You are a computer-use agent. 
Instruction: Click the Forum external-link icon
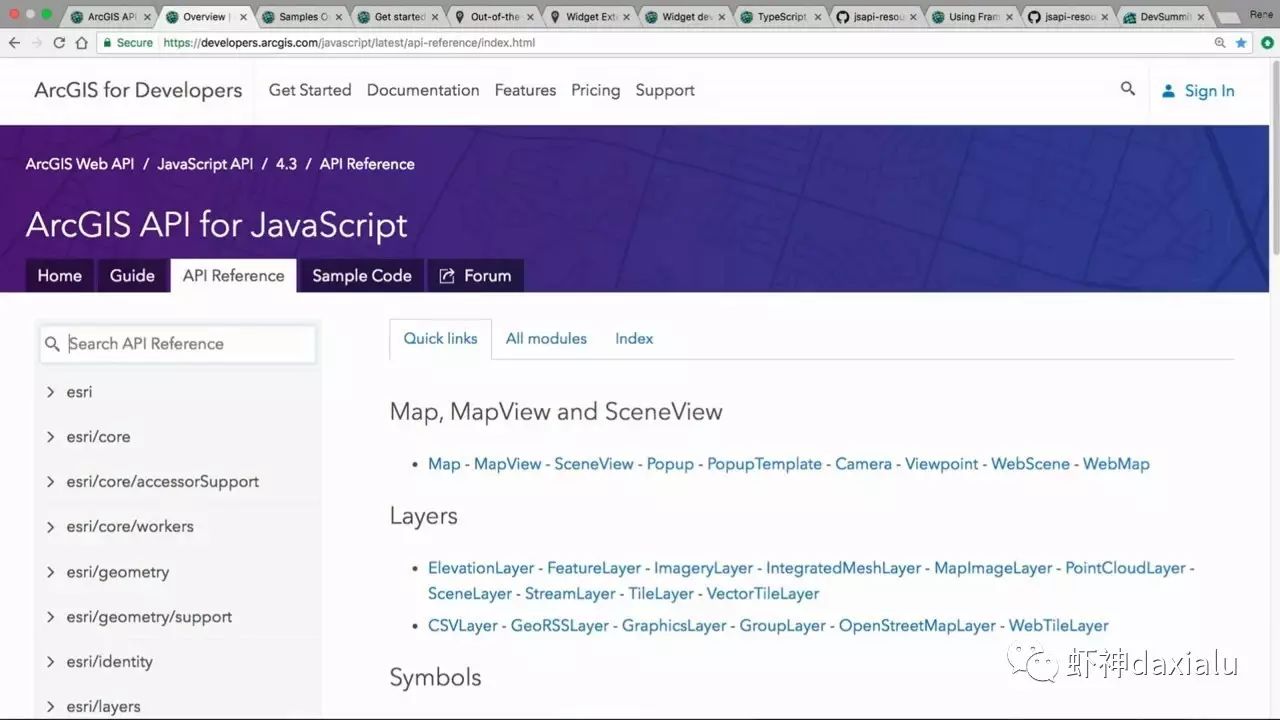tap(447, 276)
